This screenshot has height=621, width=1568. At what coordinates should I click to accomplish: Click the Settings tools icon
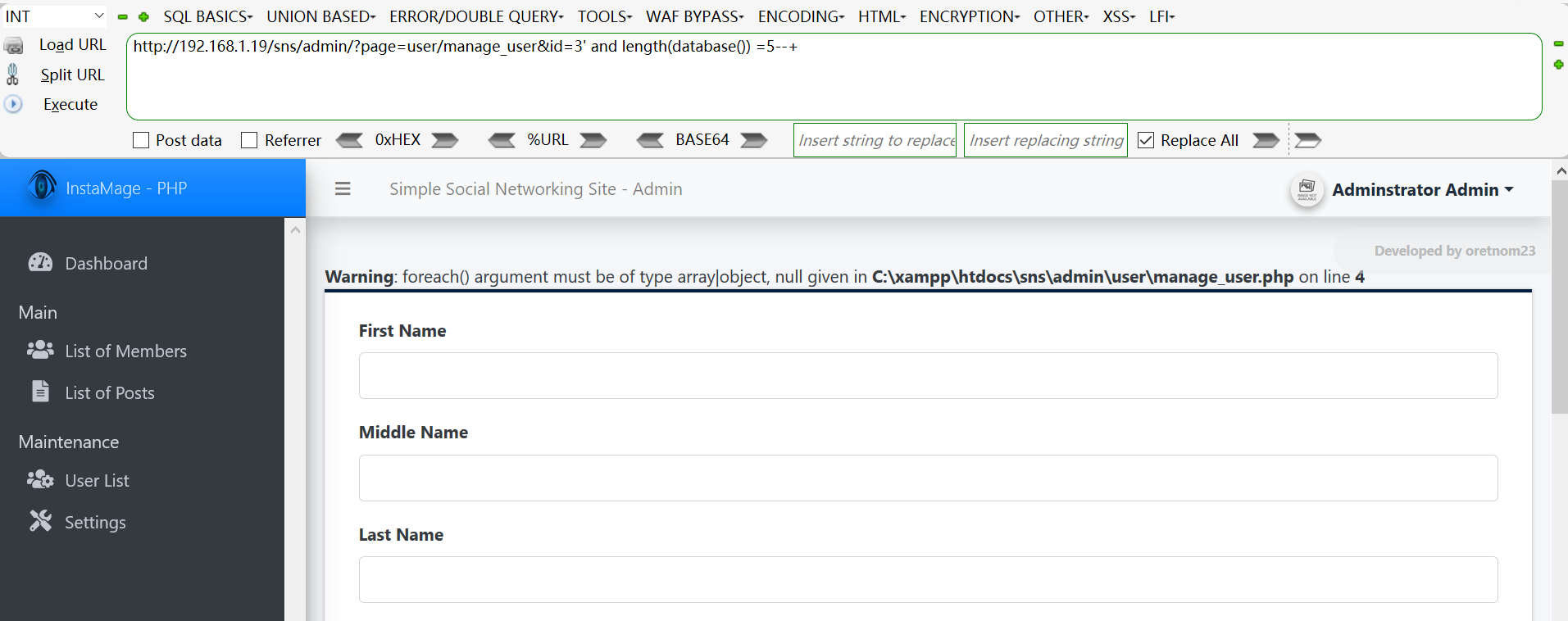(x=40, y=520)
